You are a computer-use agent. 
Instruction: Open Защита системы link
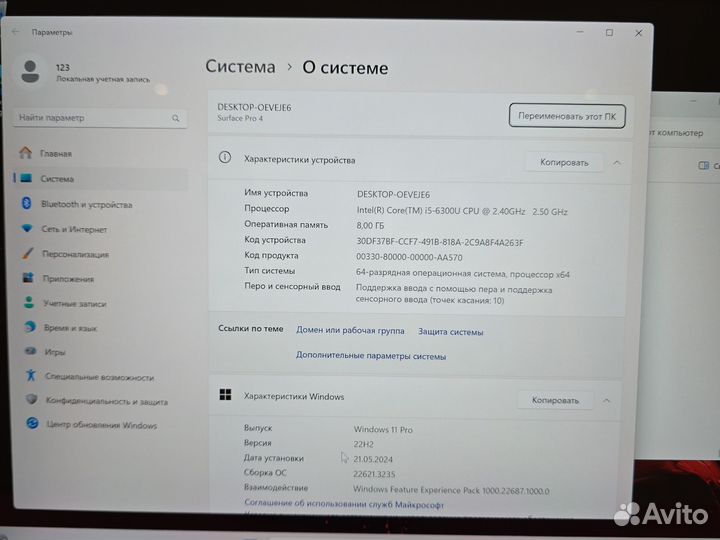tap(450, 332)
